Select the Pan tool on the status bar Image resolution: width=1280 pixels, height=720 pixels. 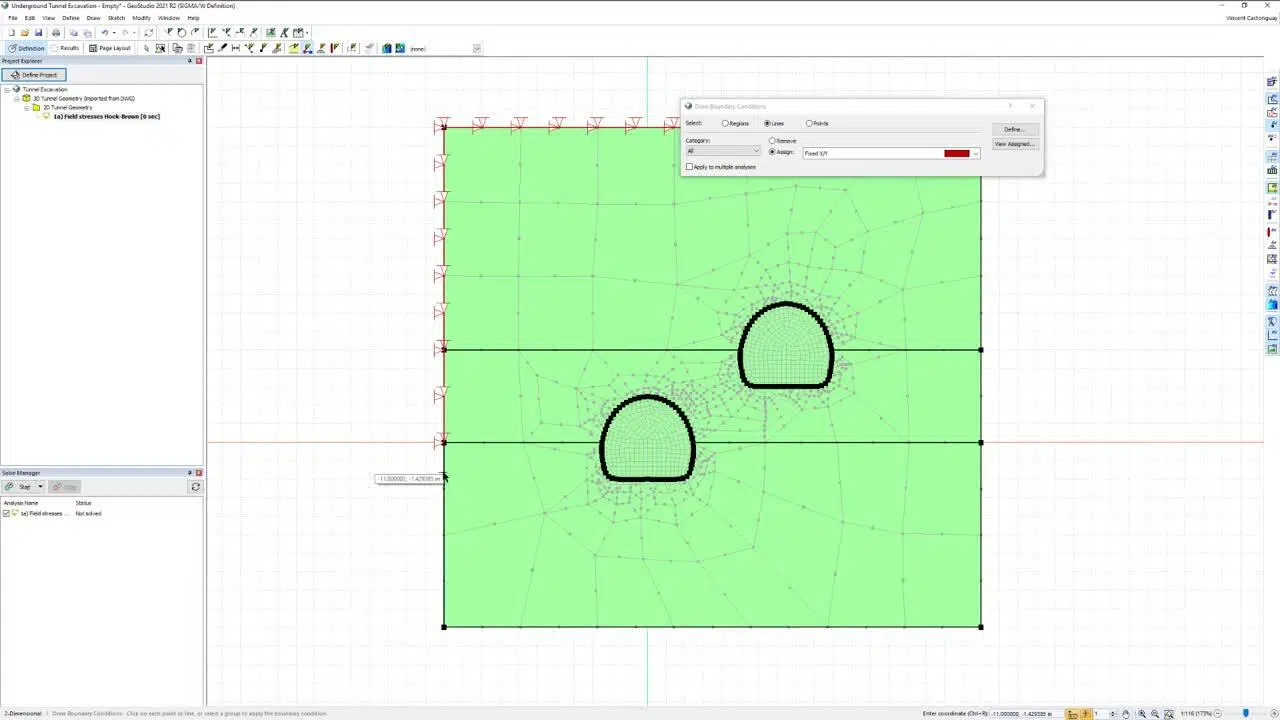pyautogui.click(x=1127, y=712)
